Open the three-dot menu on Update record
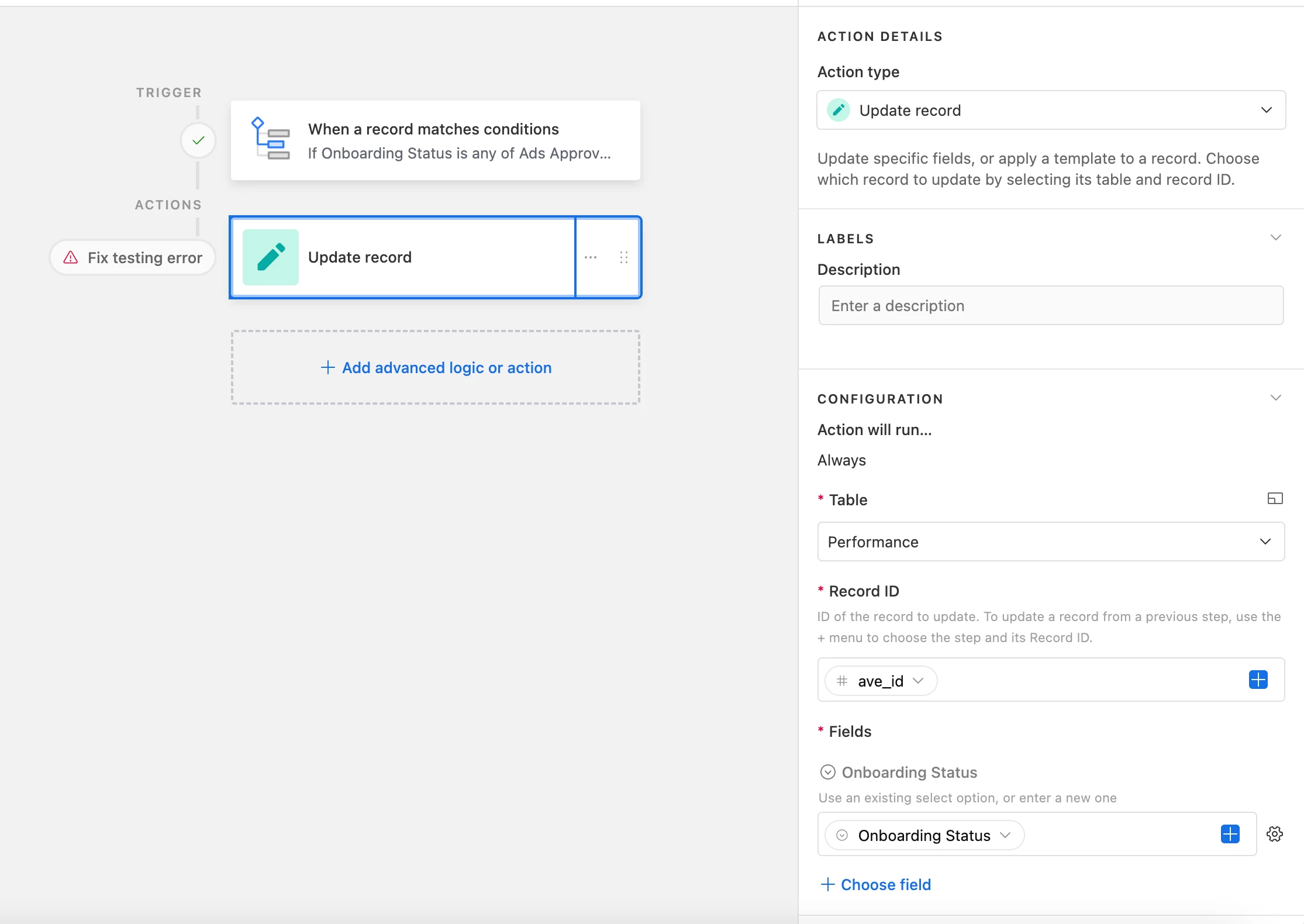Screen dimensions: 1304x924 click(x=591, y=257)
